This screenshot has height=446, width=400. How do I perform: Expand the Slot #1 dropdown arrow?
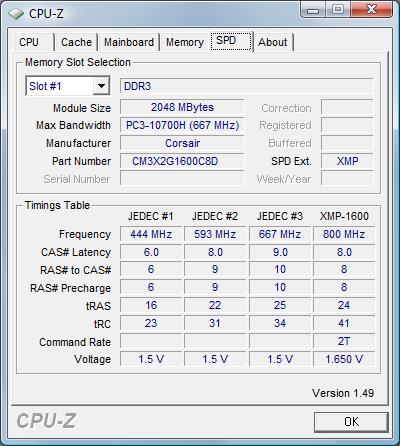tap(101, 86)
